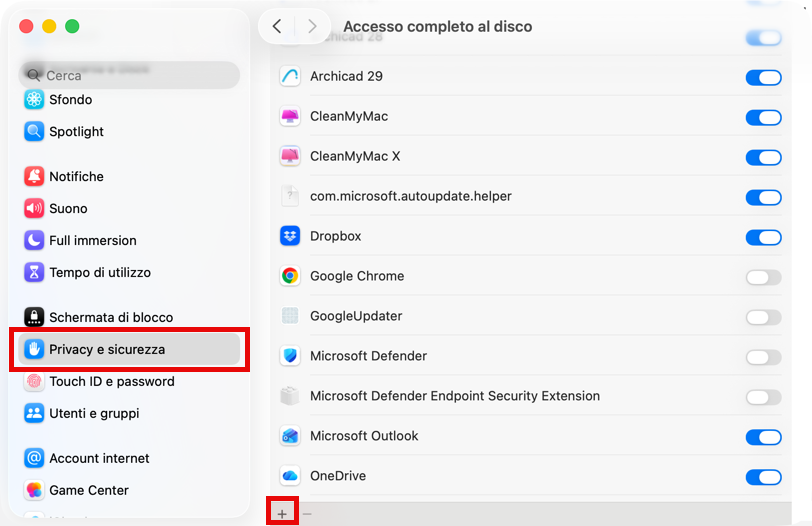The image size is (812, 526).
Task: Open Game Center icon in sidebar
Action: pyautogui.click(x=35, y=490)
